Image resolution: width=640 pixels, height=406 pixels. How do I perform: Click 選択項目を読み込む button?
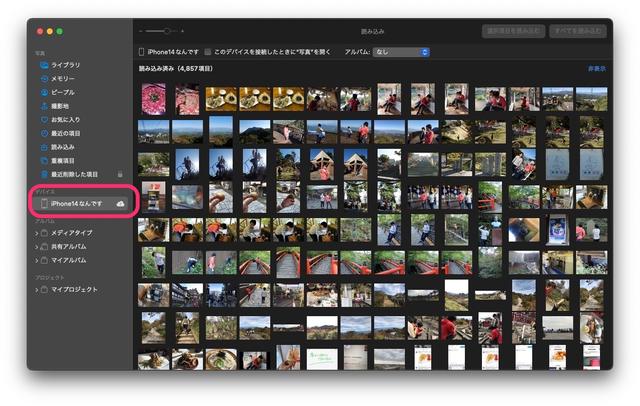pyautogui.click(x=513, y=31)
